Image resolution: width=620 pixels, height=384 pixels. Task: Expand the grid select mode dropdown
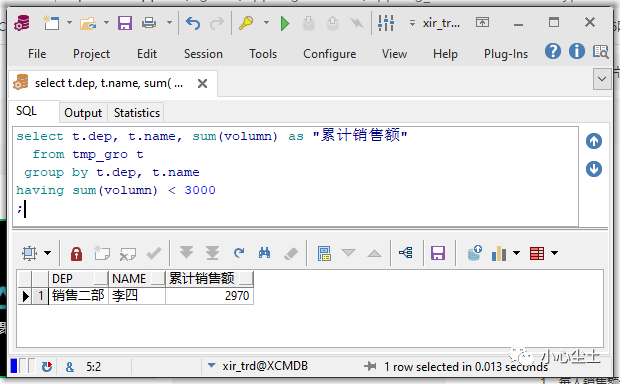47,253
